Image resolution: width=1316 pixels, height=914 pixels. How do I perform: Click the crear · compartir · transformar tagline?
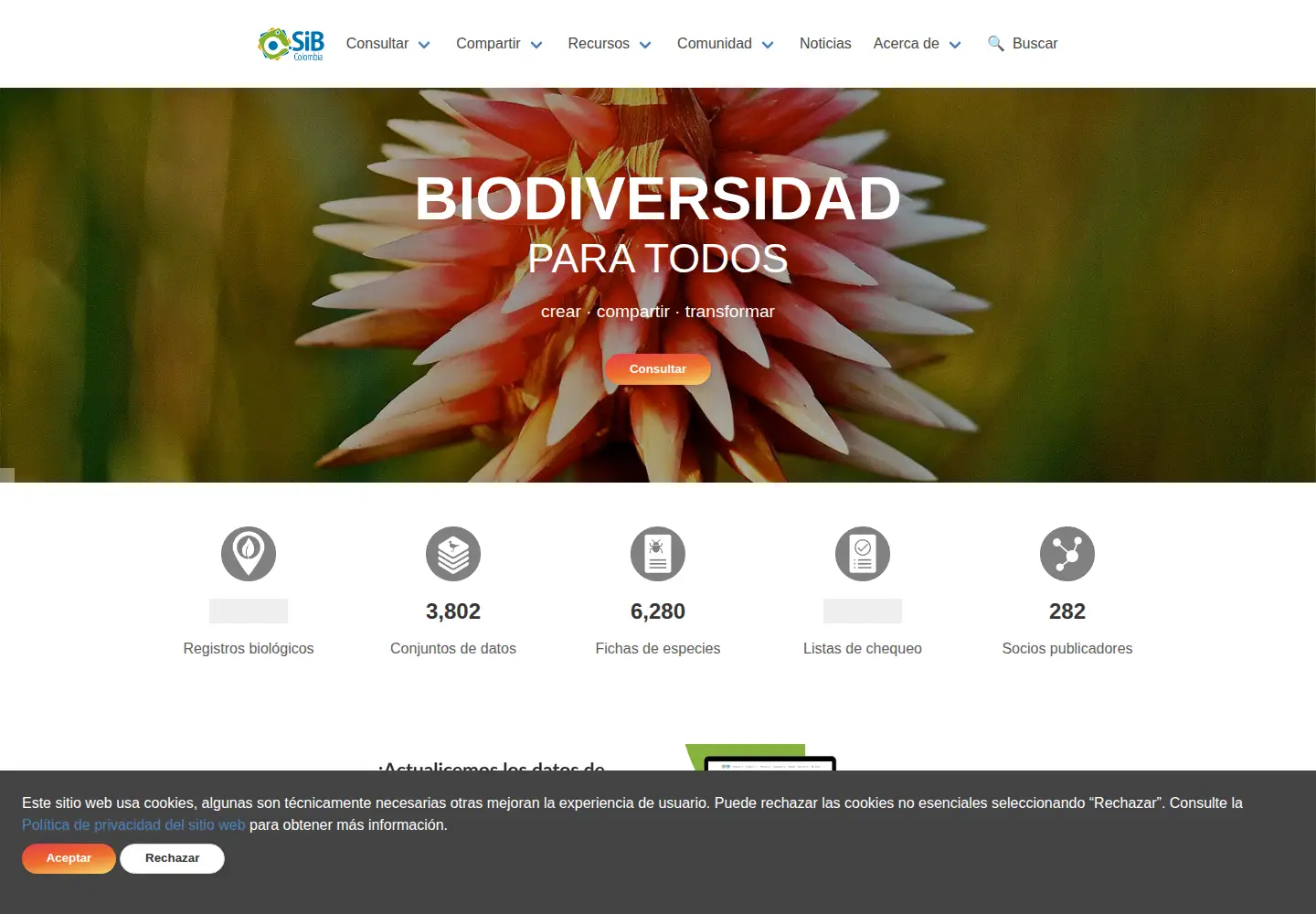(x=658, y=312)
